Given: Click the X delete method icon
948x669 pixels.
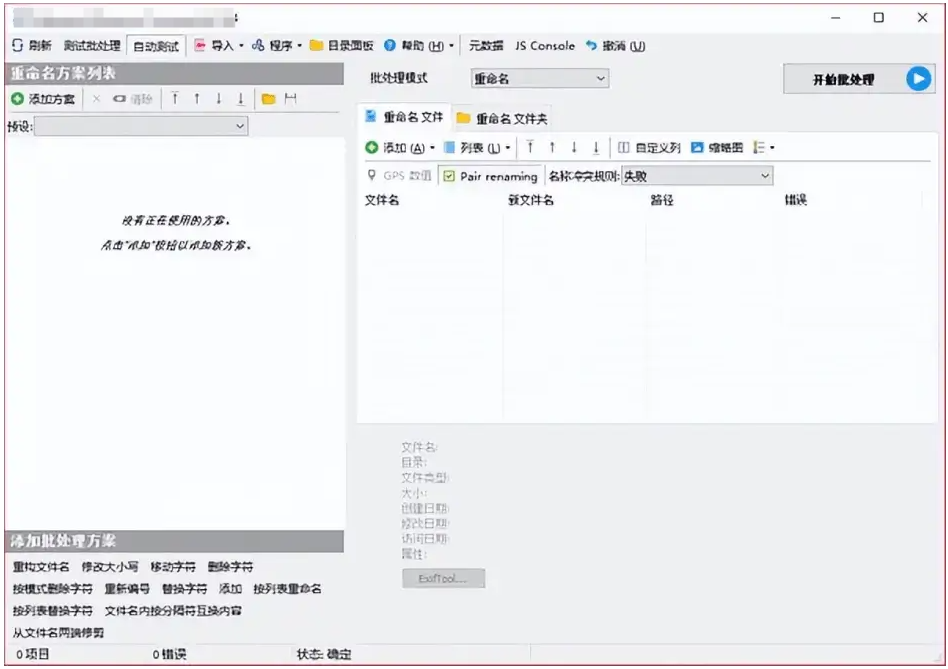Looking at the screenshot, I should (96, 99).
